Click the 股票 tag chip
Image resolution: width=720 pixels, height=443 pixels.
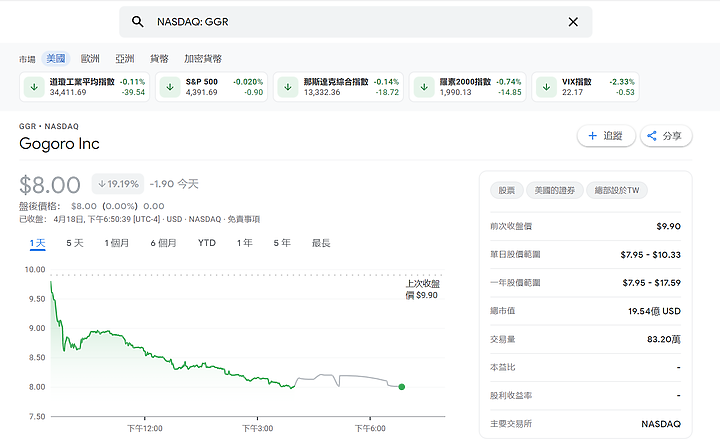[507, 190]
